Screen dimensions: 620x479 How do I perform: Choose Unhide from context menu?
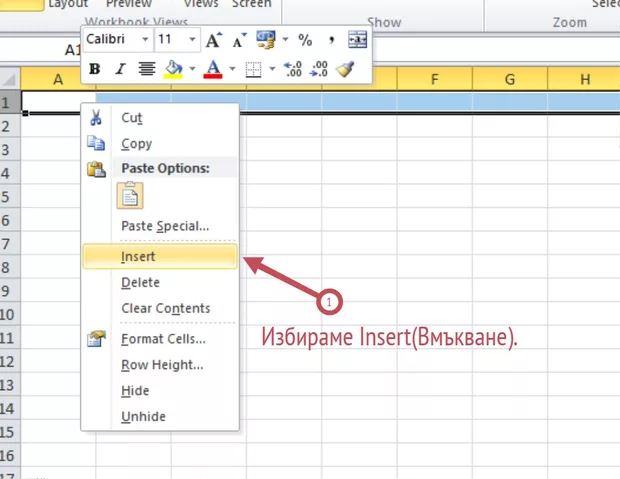click(x=160, y=417)
